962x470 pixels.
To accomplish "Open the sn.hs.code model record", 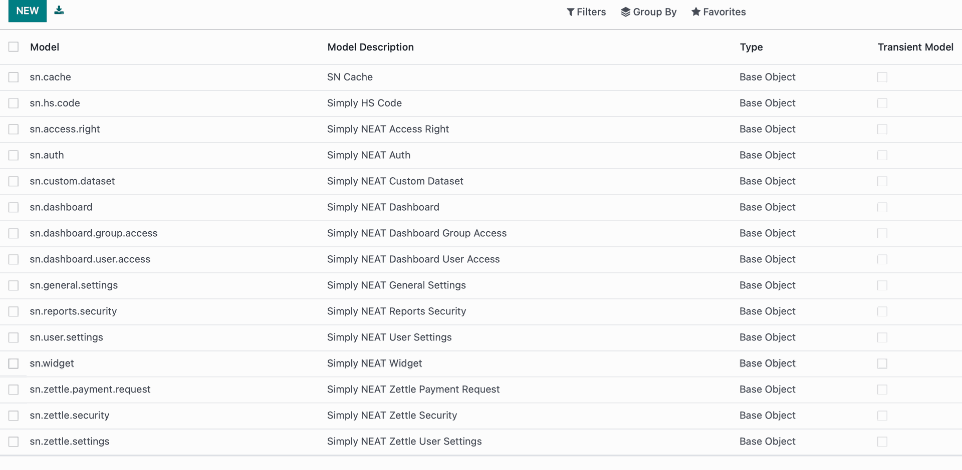I will [55, 103].
